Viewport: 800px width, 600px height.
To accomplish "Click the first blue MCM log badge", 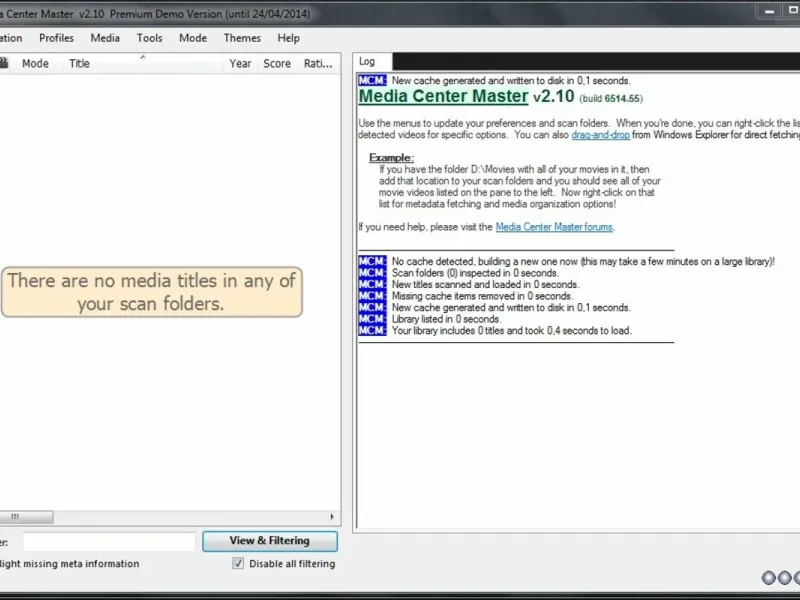I will 372,81.
